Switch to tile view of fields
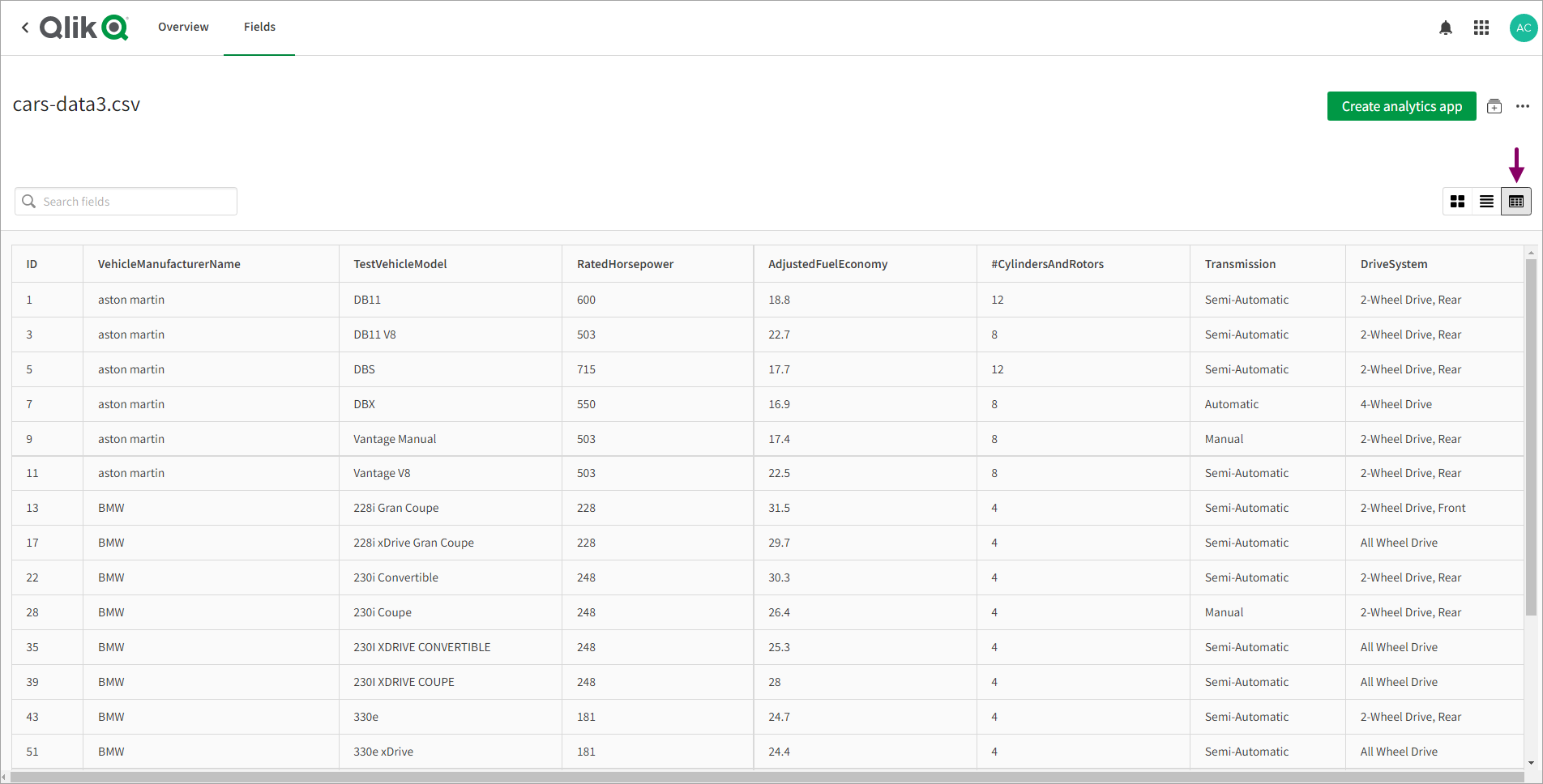 pyautogui.click(x=1457, y=202)
